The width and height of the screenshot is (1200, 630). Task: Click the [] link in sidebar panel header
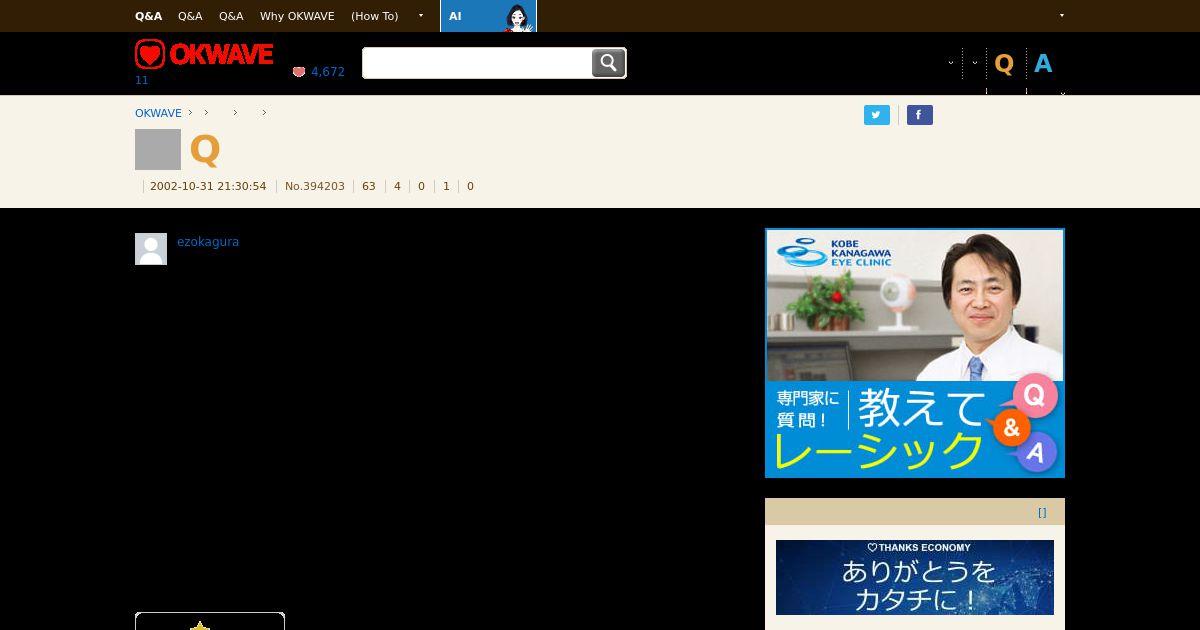1042,512
